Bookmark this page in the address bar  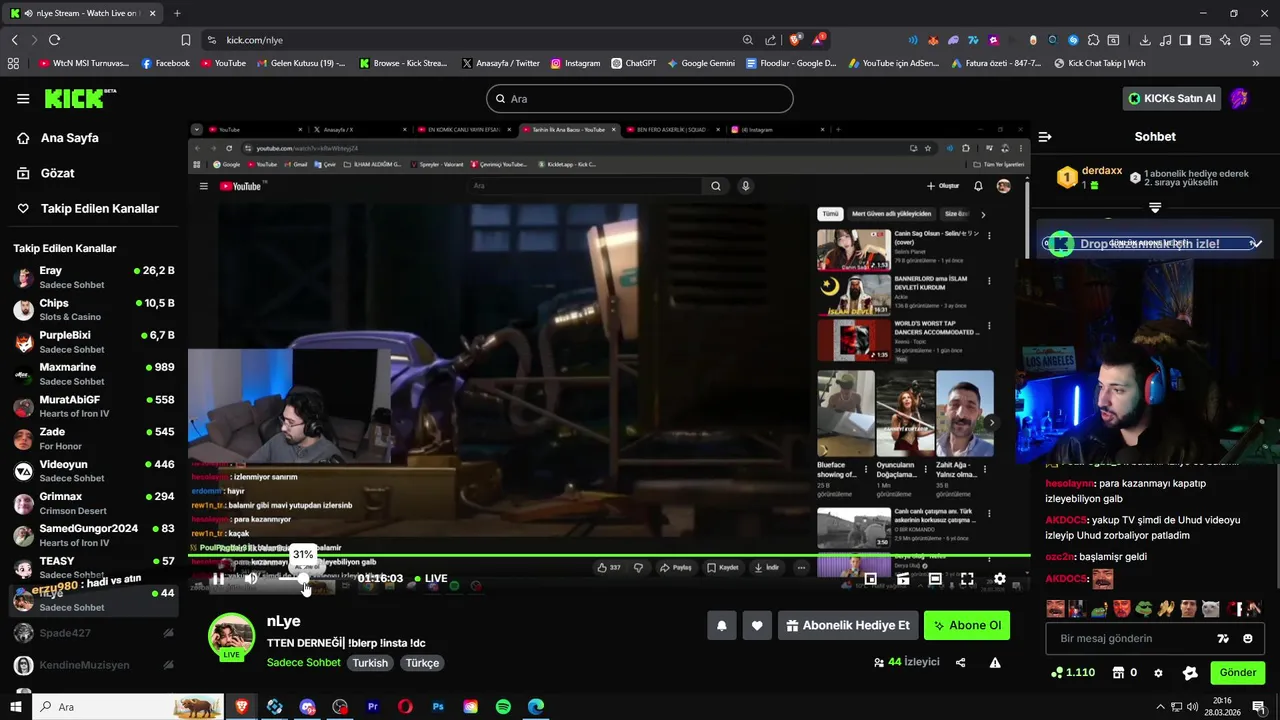pyautogui.click(x=186, y=40)
